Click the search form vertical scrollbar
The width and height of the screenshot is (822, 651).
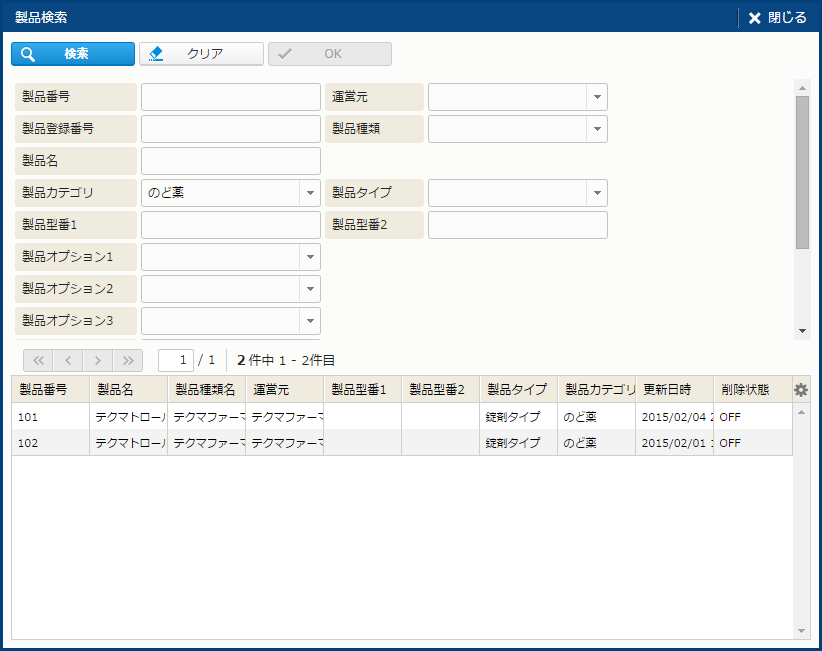click(x=802, y=172)
